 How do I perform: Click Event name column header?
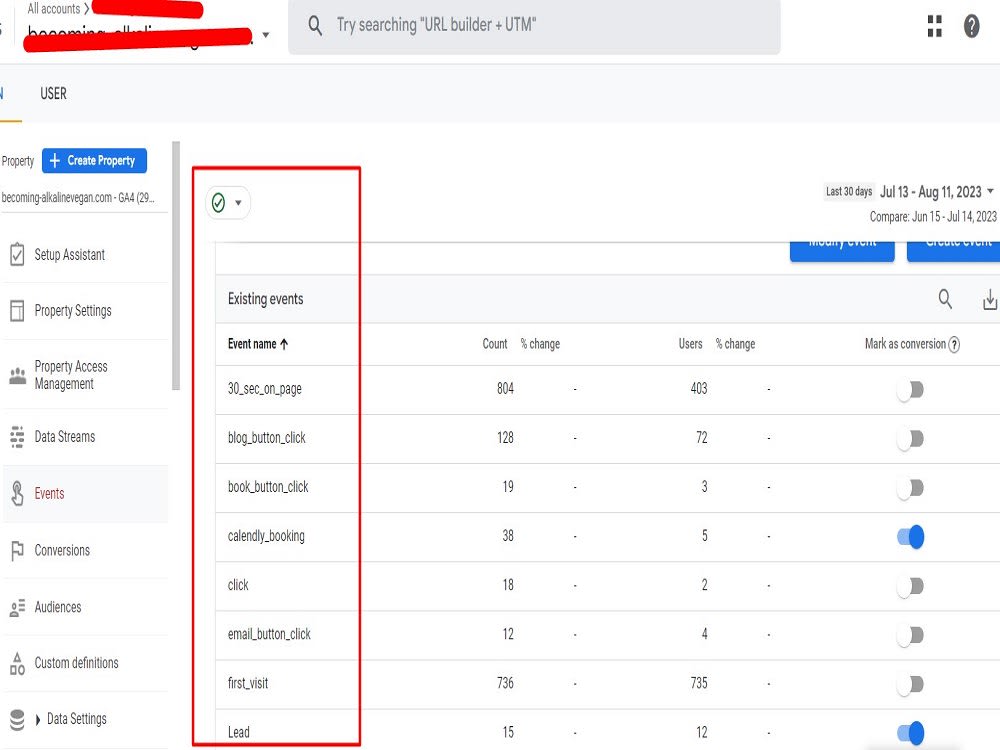252,344
